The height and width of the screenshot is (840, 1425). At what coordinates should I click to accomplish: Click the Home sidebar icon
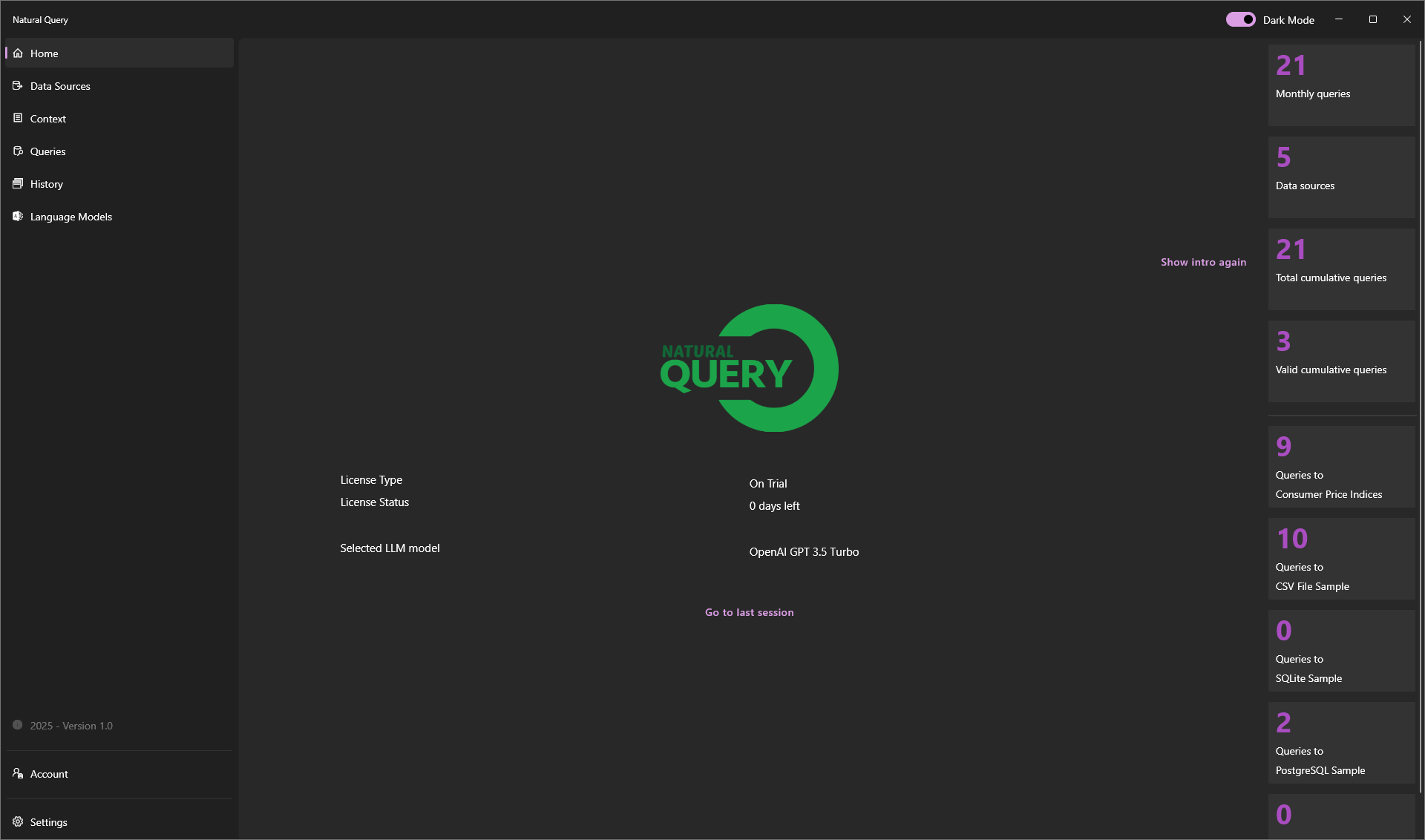18,53
